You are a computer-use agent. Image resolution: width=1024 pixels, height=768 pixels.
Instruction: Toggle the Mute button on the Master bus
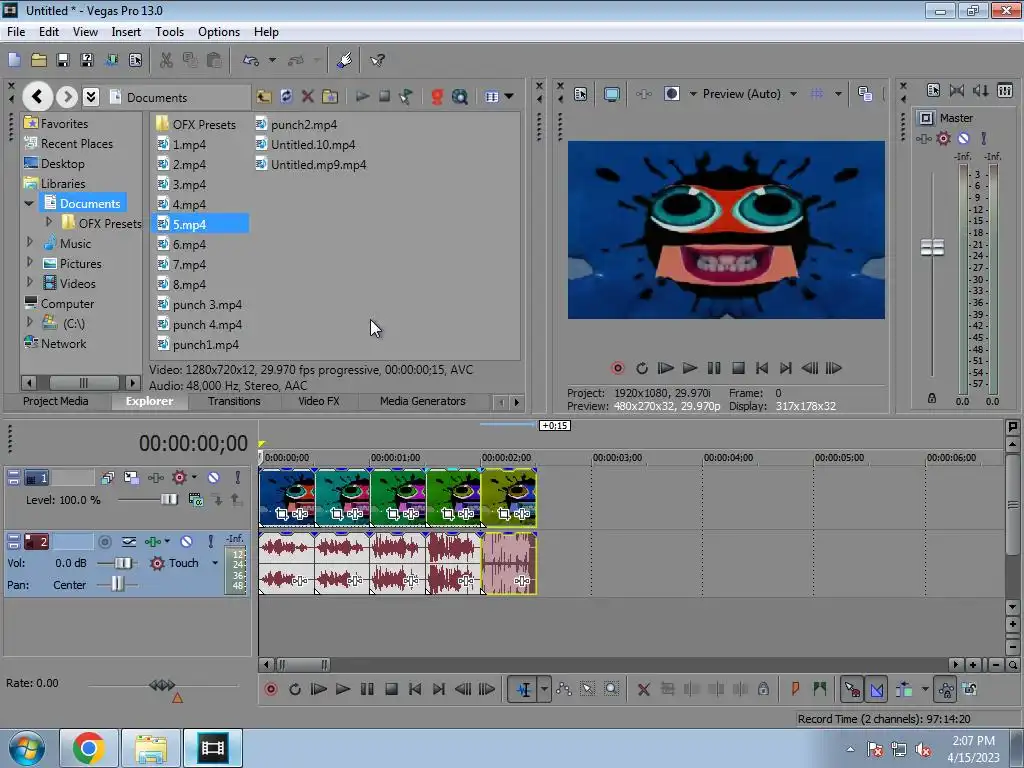[964, 138]
